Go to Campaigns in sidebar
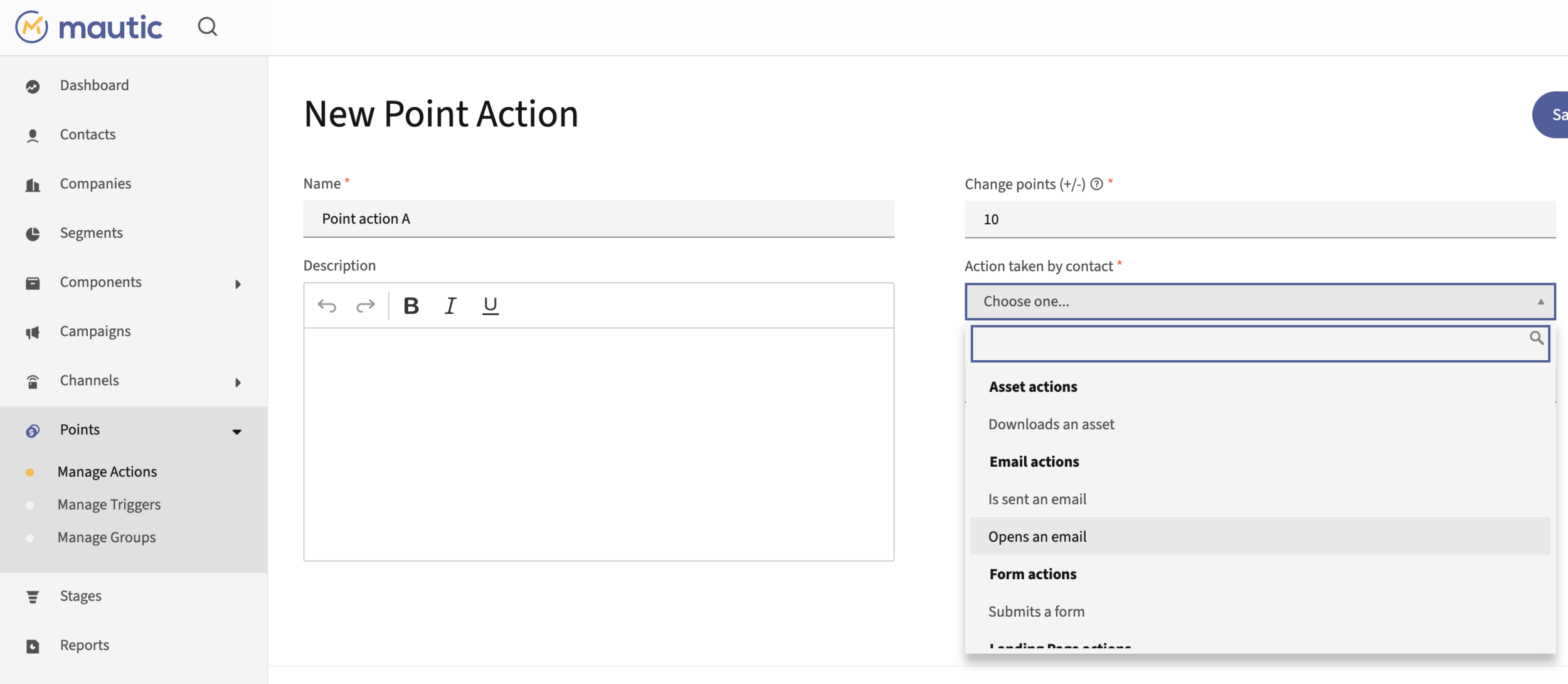Viewport: 1568px width, 684px height. coord(95,331)
